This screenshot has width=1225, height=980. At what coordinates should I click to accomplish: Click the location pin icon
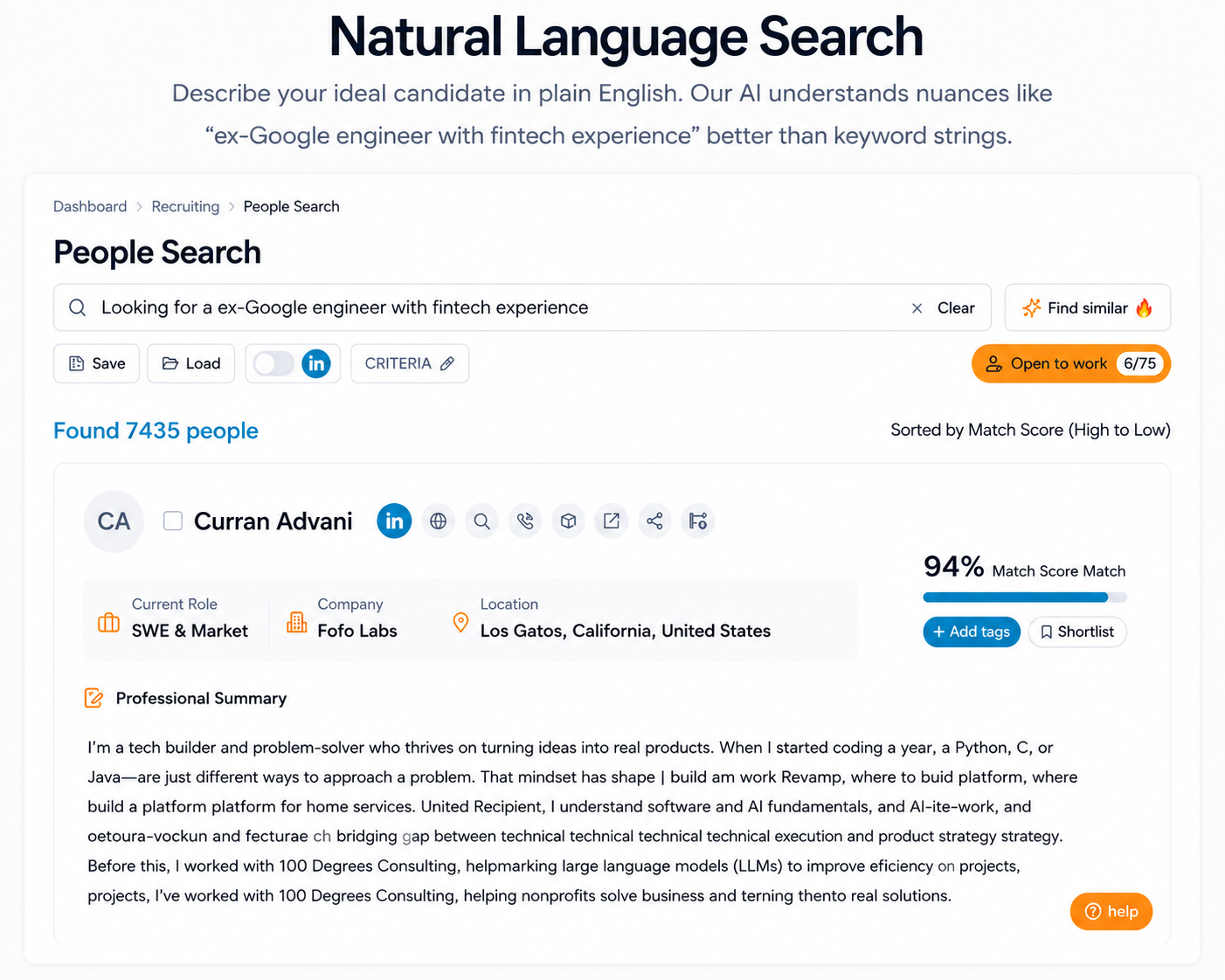coord(460,623)
